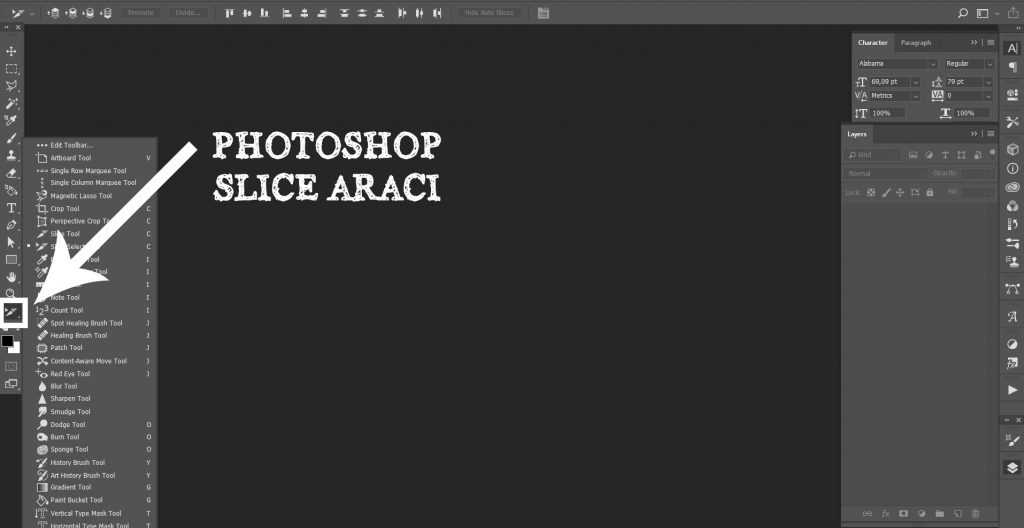Open the leading 79 pt dropdown

[x=989, y=82]
